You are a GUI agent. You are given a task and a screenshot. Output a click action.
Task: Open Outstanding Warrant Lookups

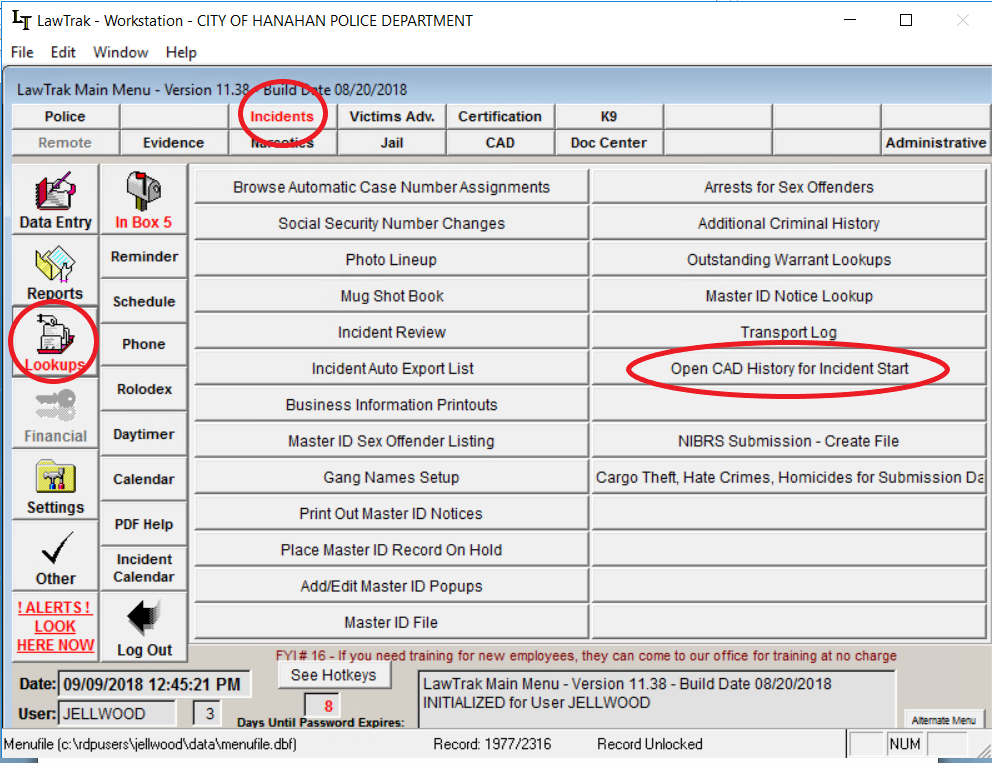[788, 260]
